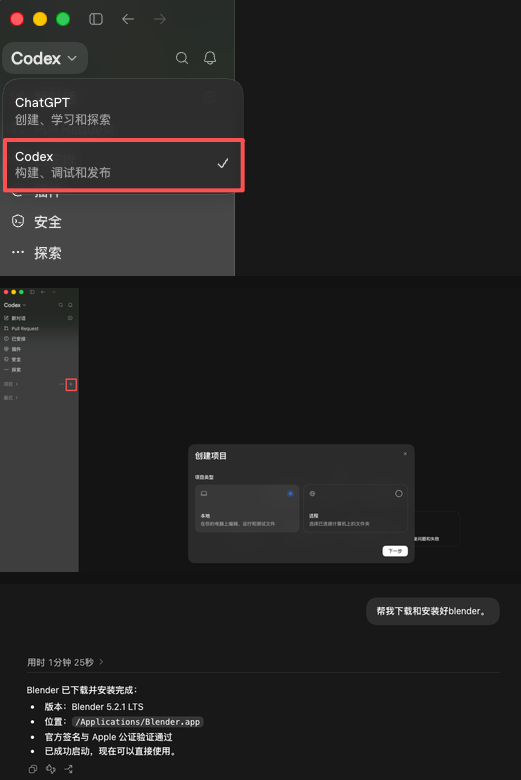Screen dimensions: 521x780
Task: Click the plus icon next to 项目 to add a project
Action: tap(71, 385)
